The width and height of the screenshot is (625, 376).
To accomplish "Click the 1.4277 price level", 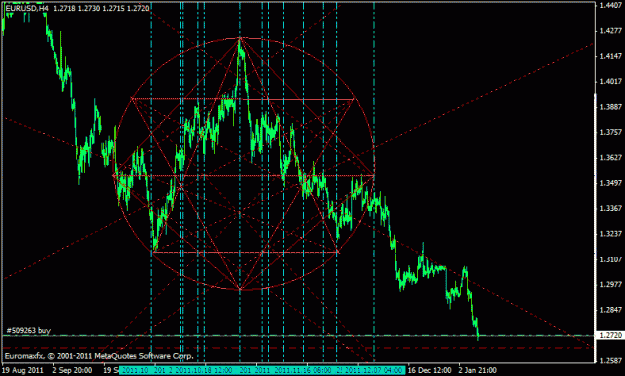I will (611, 30).
